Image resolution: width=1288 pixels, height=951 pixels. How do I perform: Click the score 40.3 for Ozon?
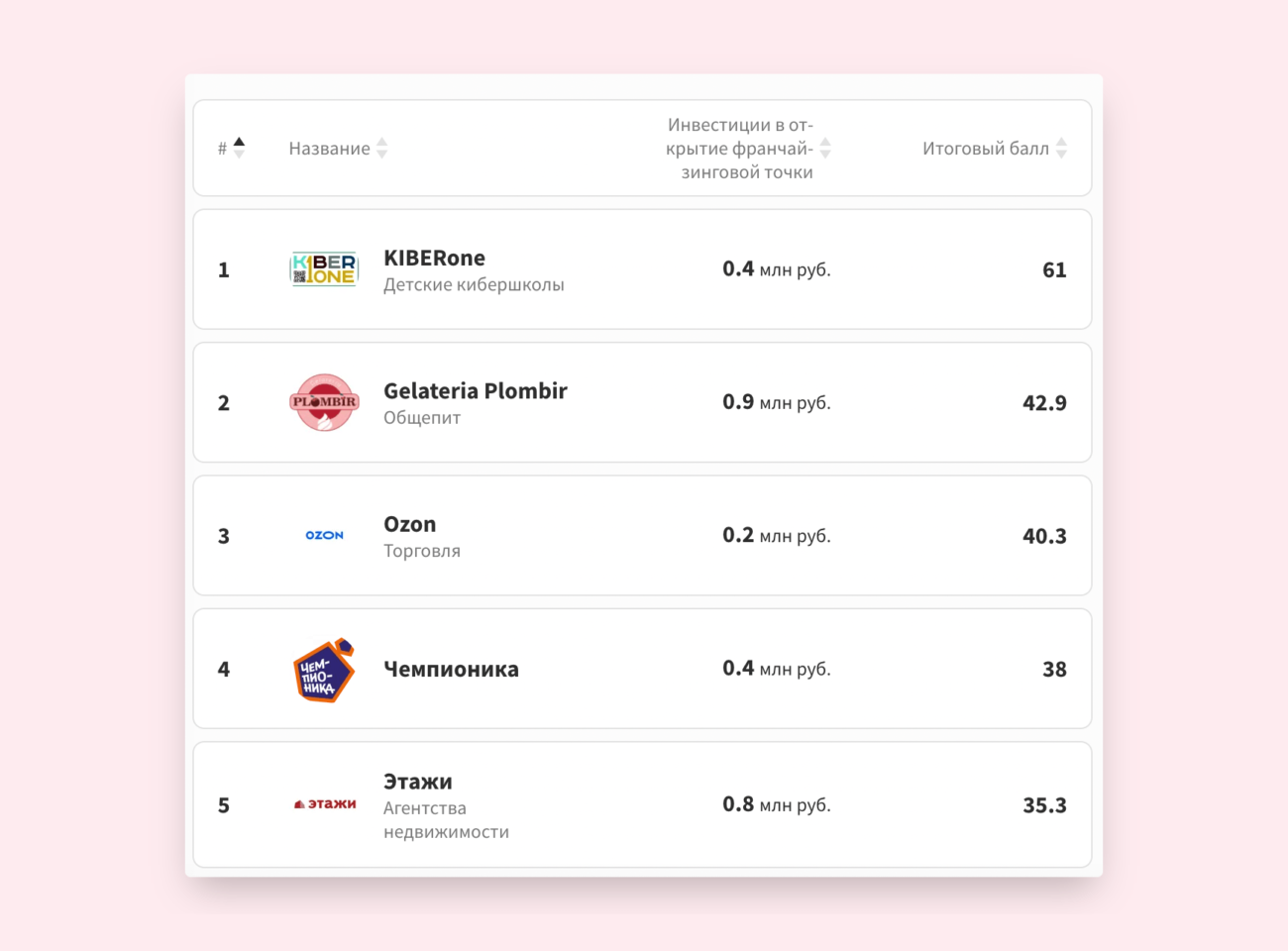(1044, 536)
